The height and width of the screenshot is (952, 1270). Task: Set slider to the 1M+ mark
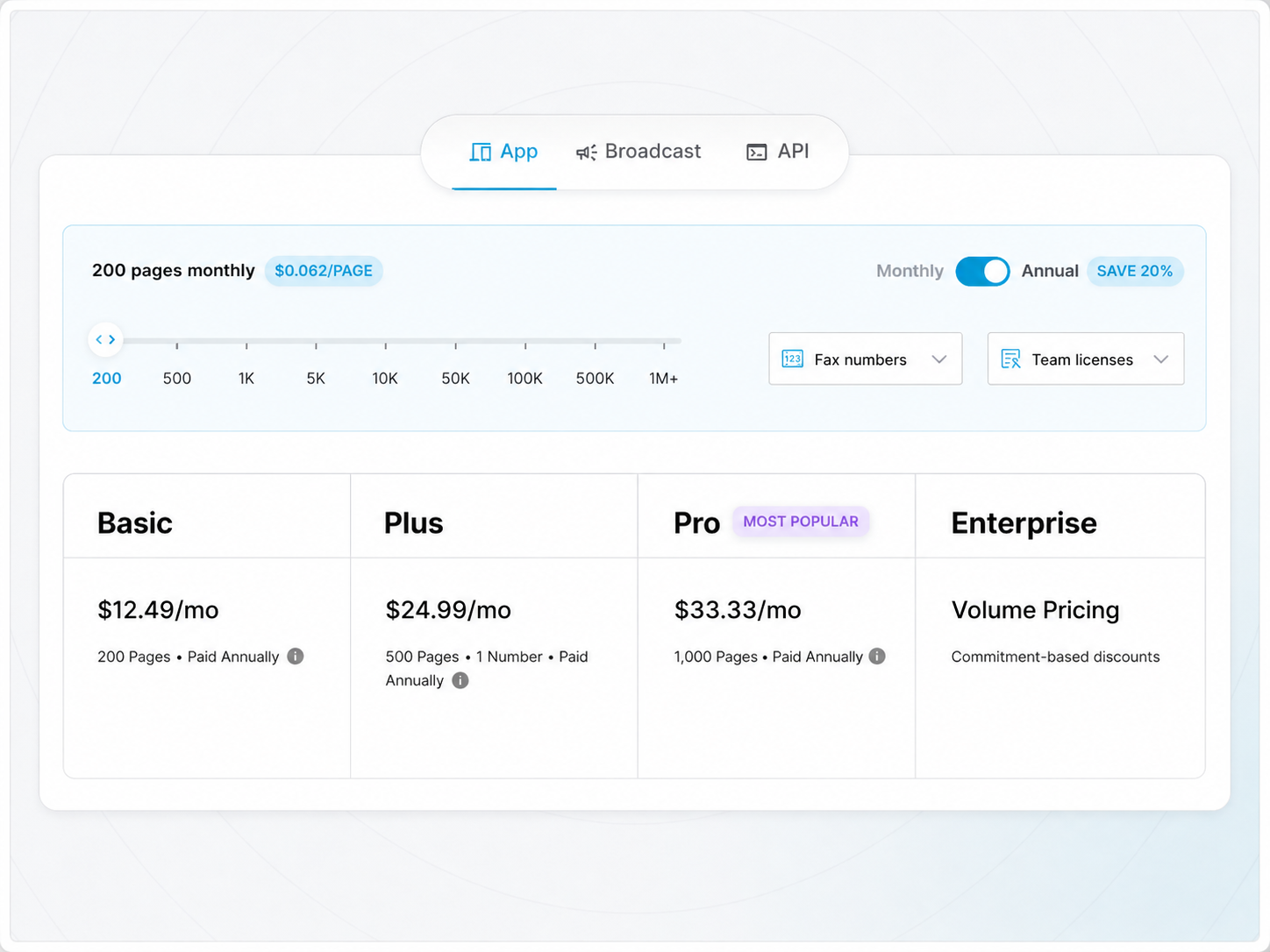pos(664,378)
